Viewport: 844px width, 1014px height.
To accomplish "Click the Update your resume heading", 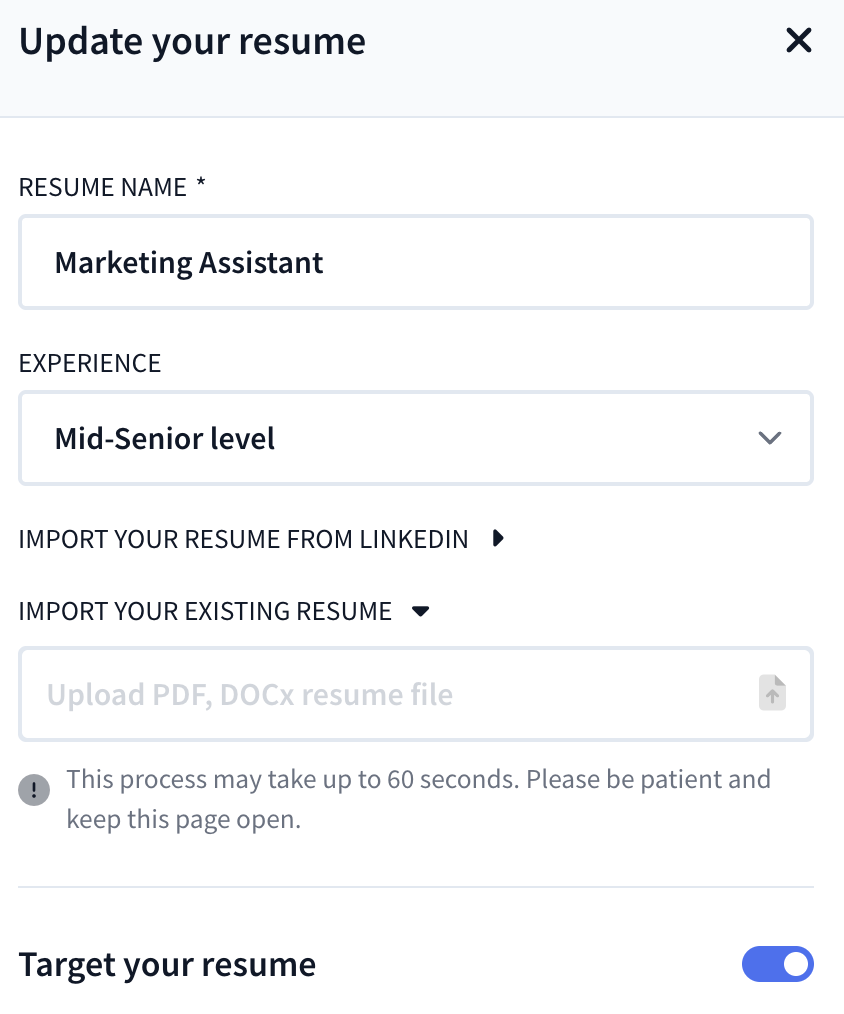I will pyautogui.click(x=192, y=41).
